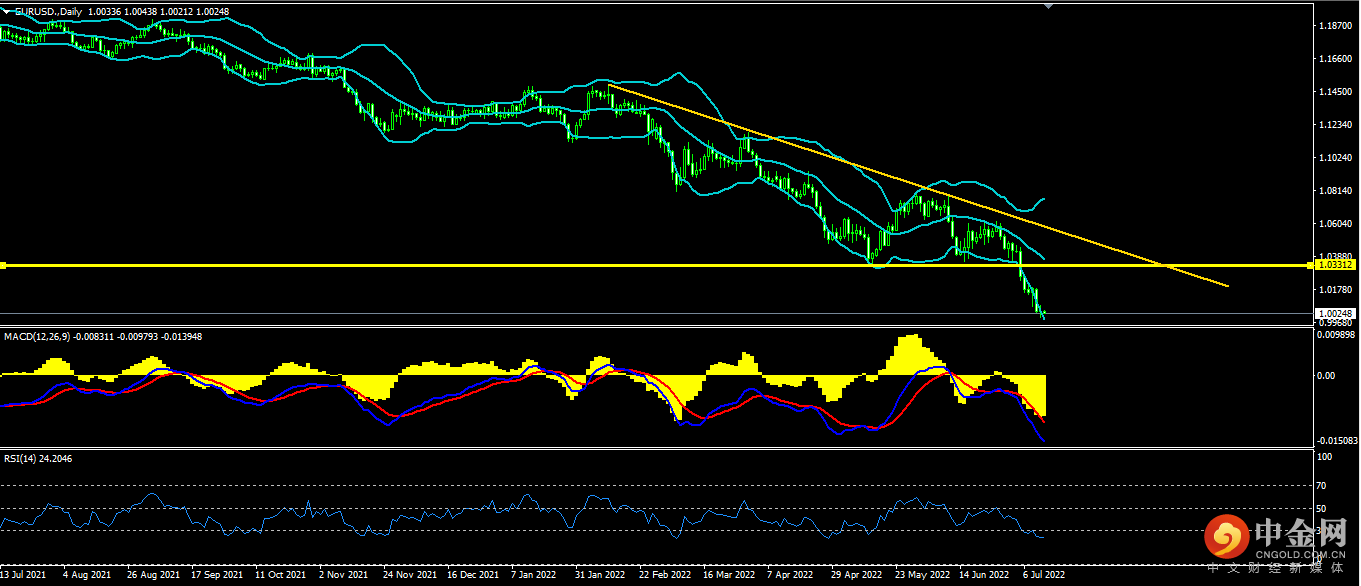
Task: Click the 16 Mar 2022 date label
Action: 729,576
